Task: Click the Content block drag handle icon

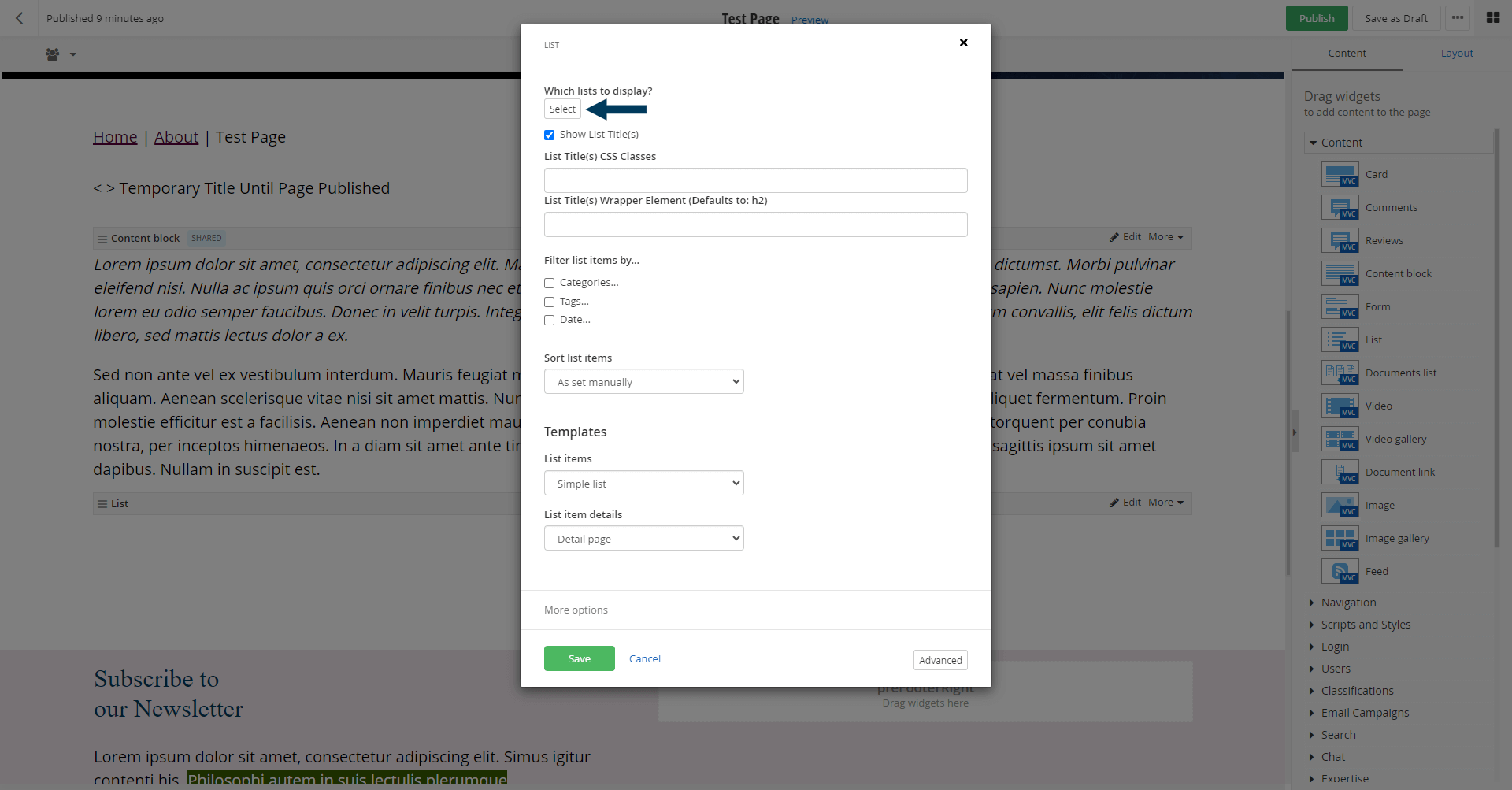Action: [x=102, y=239]
